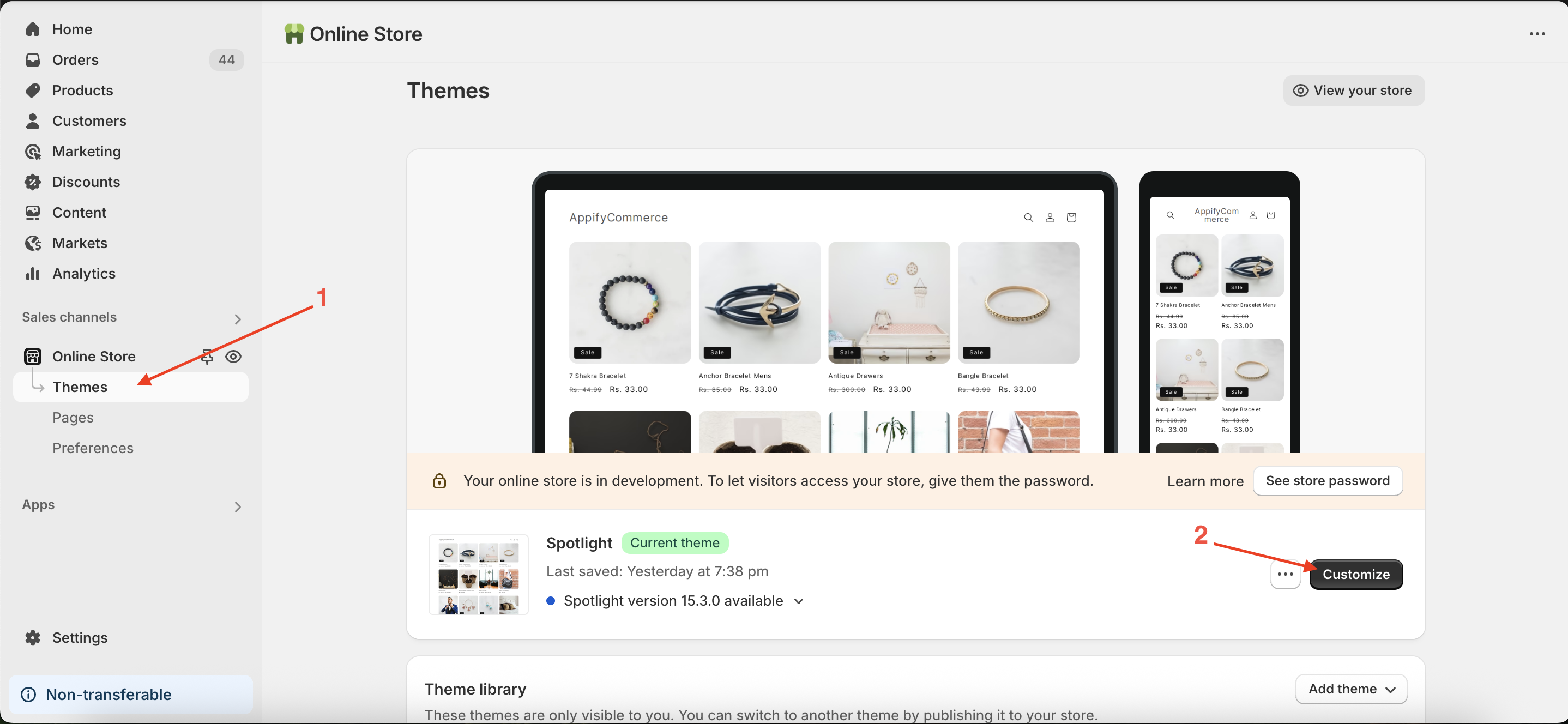The height and width of the screenshot is (724, 1568).
Task: Click the Content image icon
Action: coord(33,212)
